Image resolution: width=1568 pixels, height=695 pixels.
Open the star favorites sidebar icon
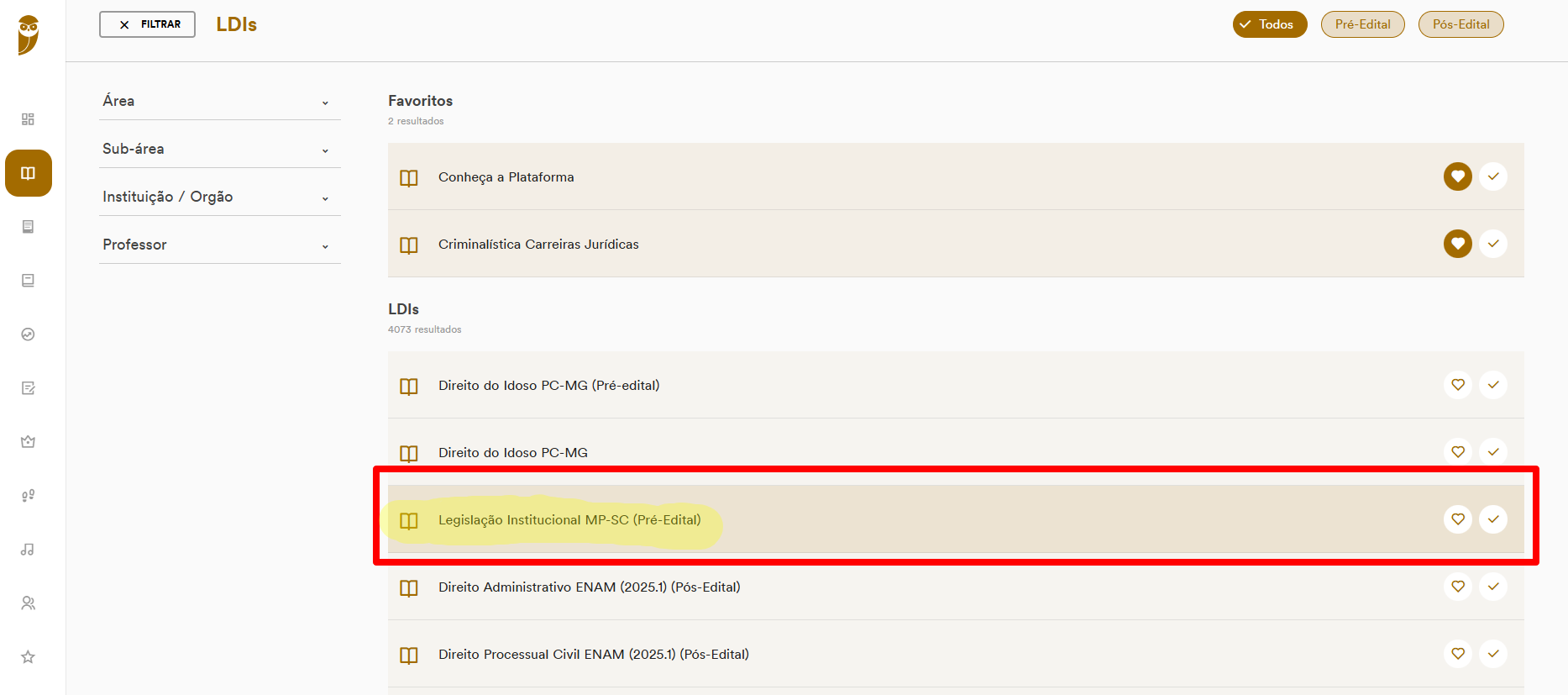click(x=28, y=657)
